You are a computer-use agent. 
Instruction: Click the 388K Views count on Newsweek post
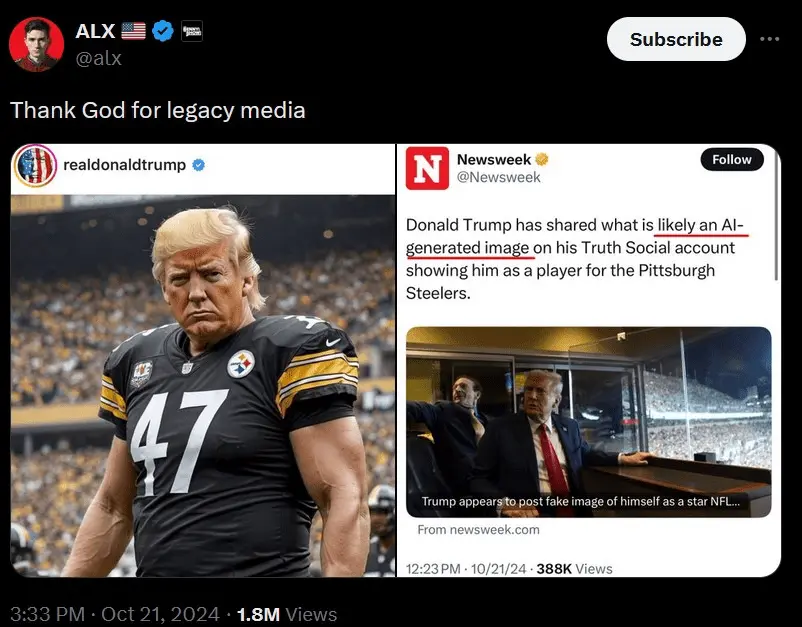click(x=574, y=568)
